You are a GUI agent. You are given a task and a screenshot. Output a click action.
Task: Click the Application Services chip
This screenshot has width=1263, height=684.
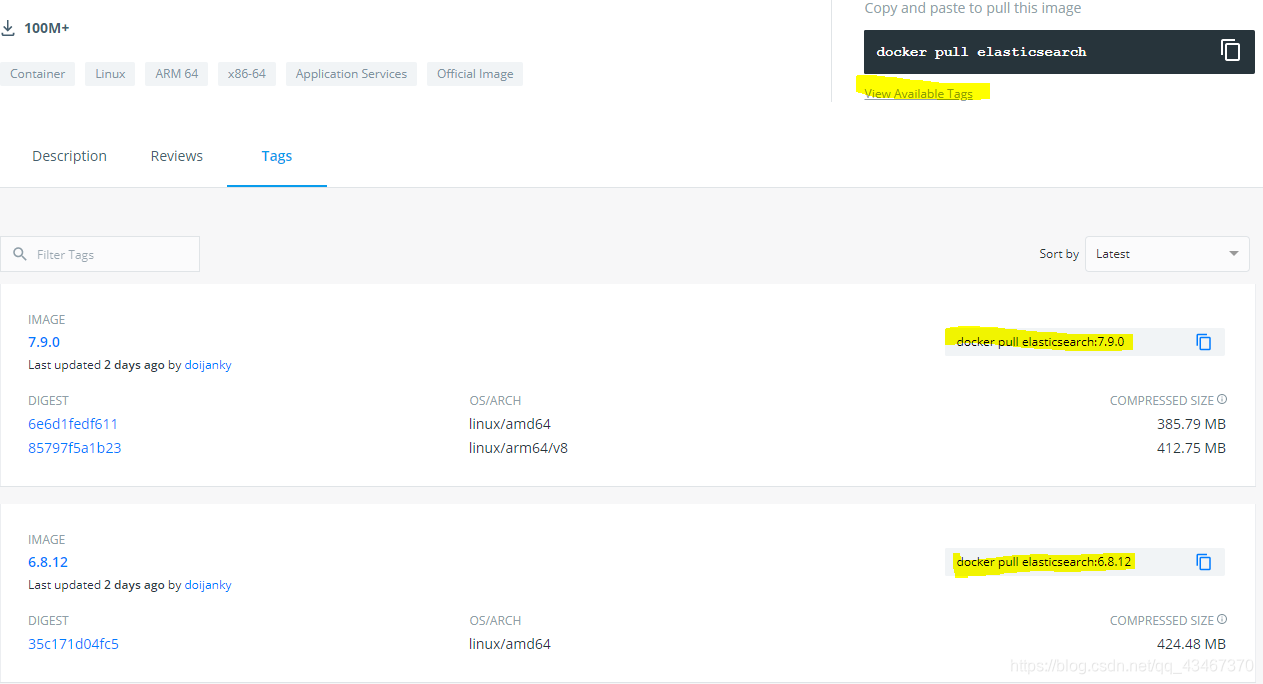(351, 74)
